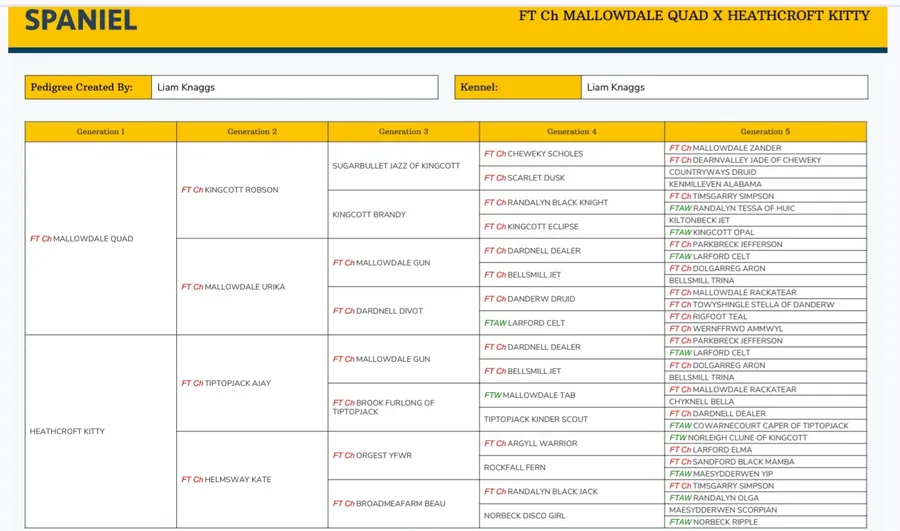
Task: Click FT Ch BROADMEAFARM BEAU entry
Action: coord(388,503)
